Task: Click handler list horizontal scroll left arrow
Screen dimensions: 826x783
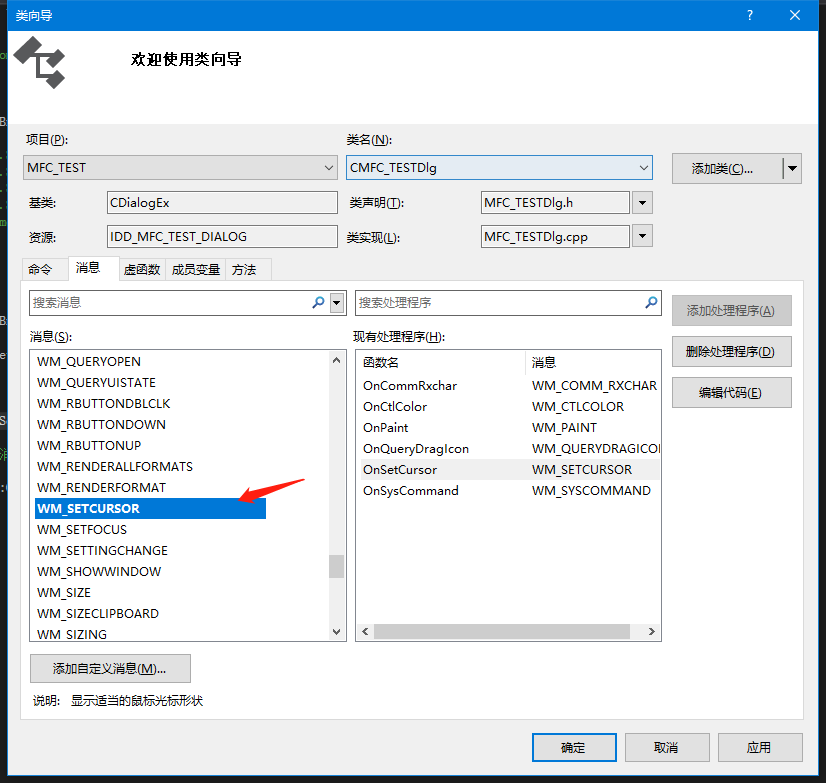Action: (365, 631)
